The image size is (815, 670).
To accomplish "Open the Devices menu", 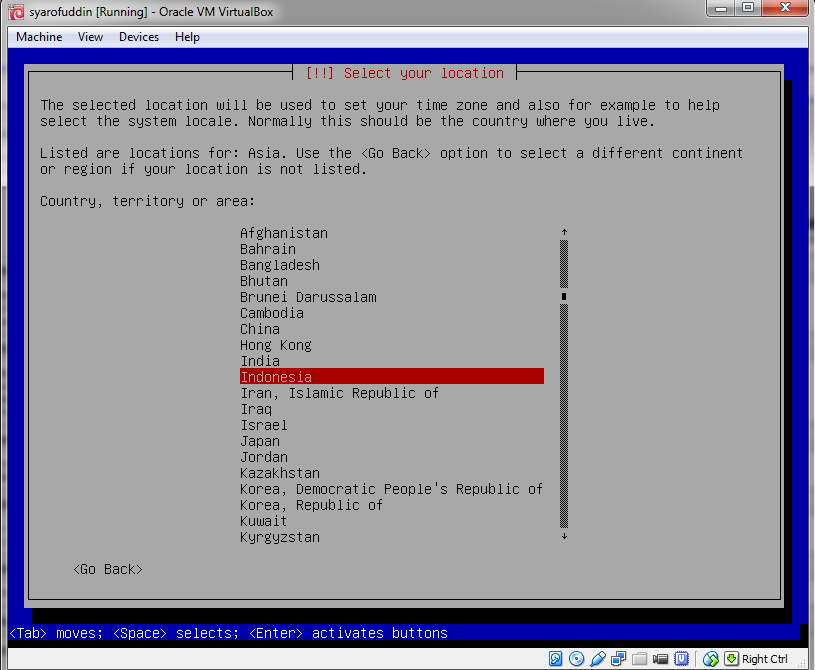I will (139, 37).
